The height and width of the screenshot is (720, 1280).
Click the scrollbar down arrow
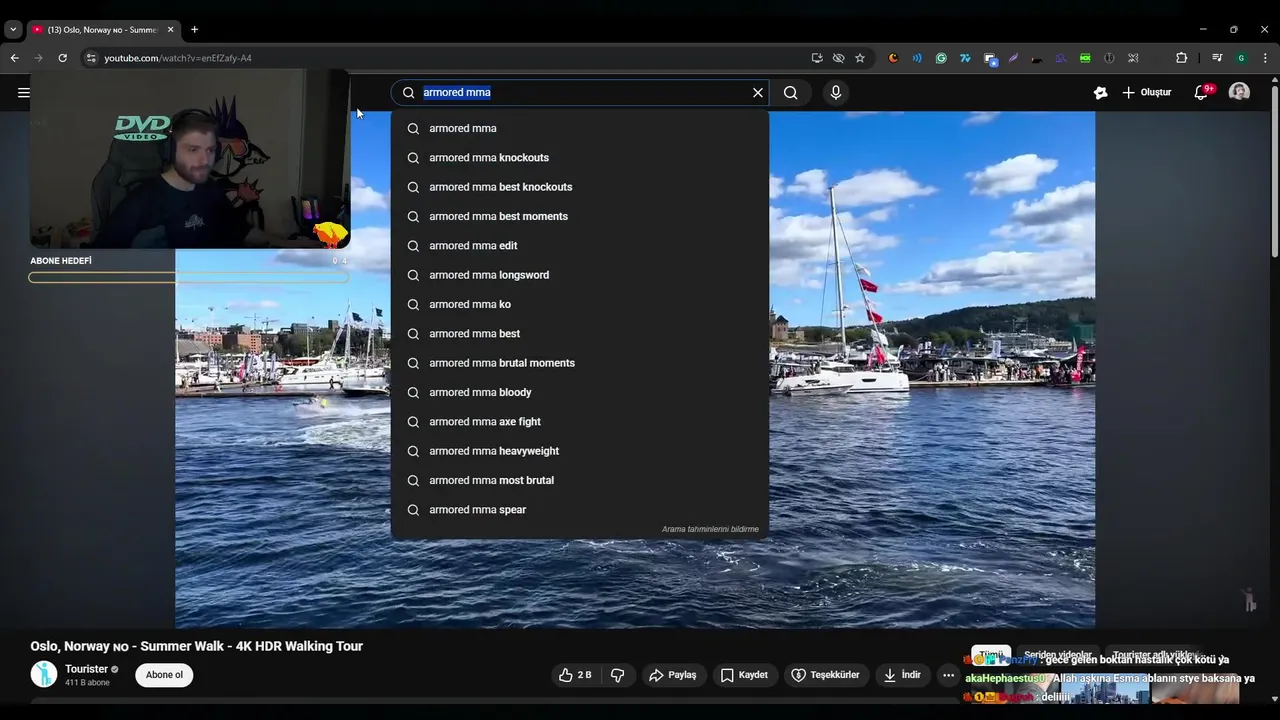coord(1273,699)
